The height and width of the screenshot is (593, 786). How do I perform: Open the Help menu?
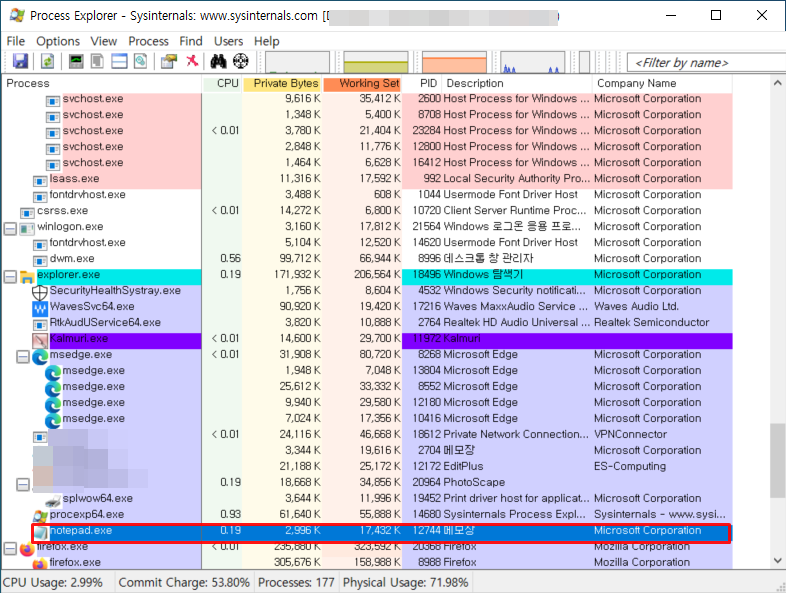tap(267, 41)
